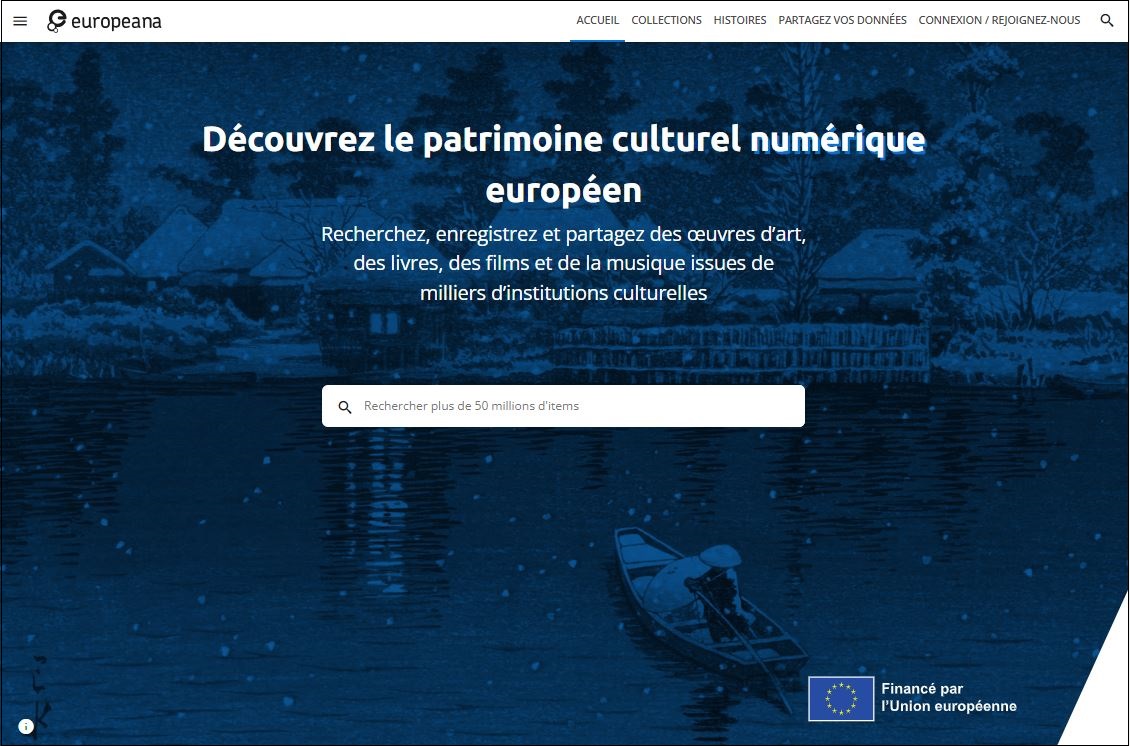Click the 'Découvrez le patrimoine culturel' heading
1130x746 pixels.
(473, 140)
